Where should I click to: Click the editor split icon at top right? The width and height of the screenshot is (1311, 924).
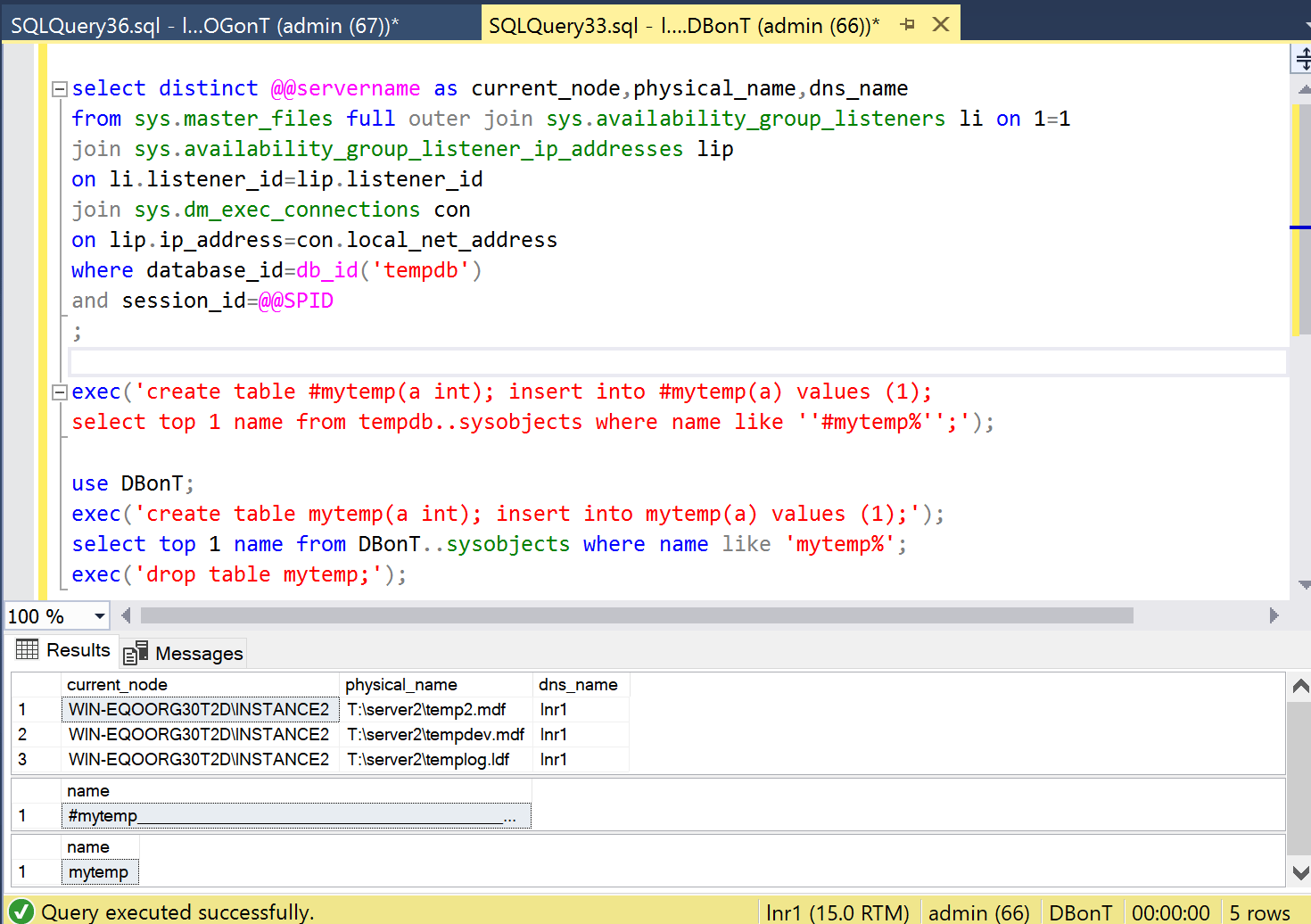coord(1302,60)
